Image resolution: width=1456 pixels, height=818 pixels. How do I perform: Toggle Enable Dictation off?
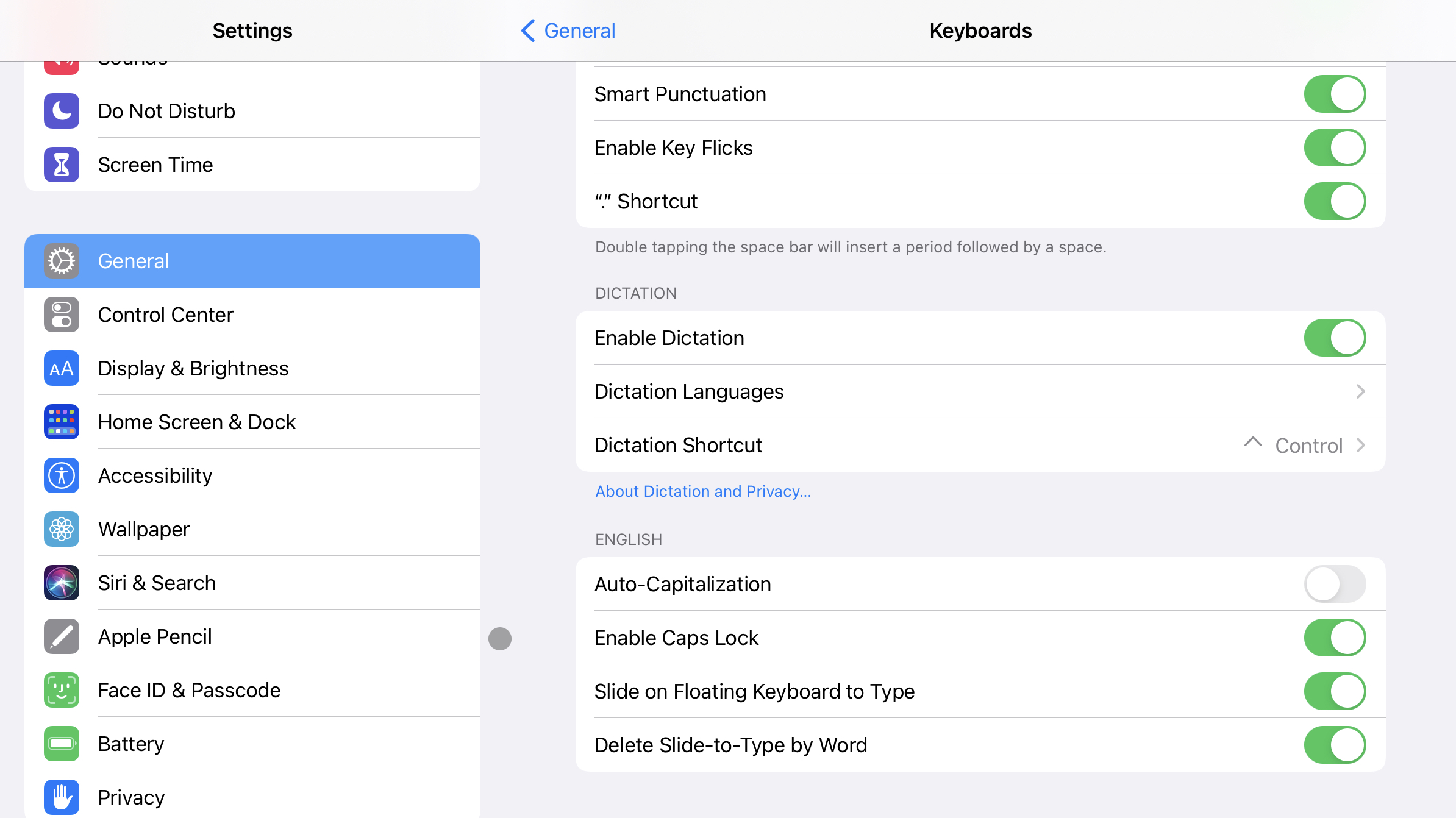pyautogui.click(x=1334, y=338)
